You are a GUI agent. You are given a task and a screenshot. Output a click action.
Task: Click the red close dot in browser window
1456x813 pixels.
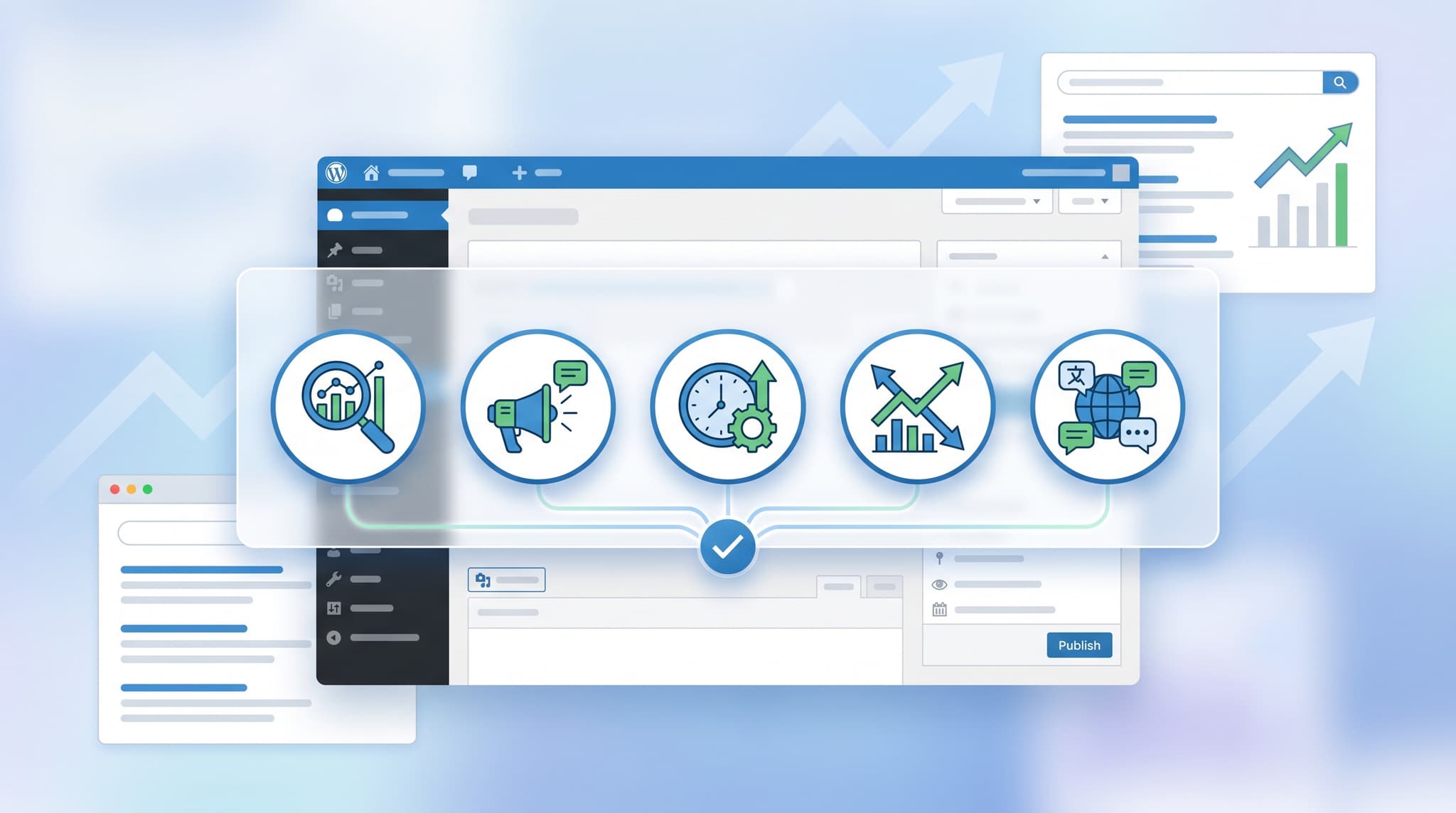pos(114,489)
